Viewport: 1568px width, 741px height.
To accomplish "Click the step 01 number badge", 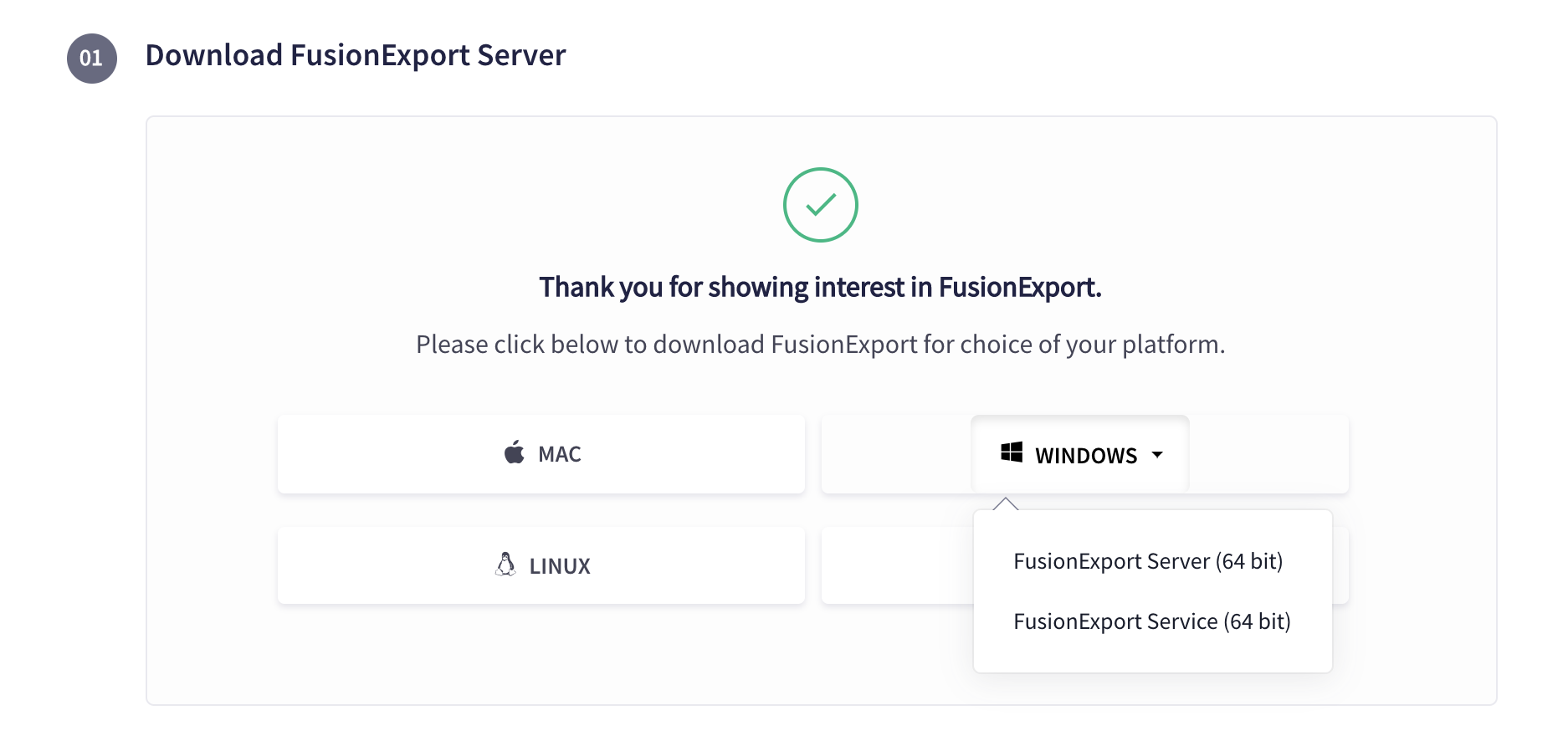I will (91, 58).
